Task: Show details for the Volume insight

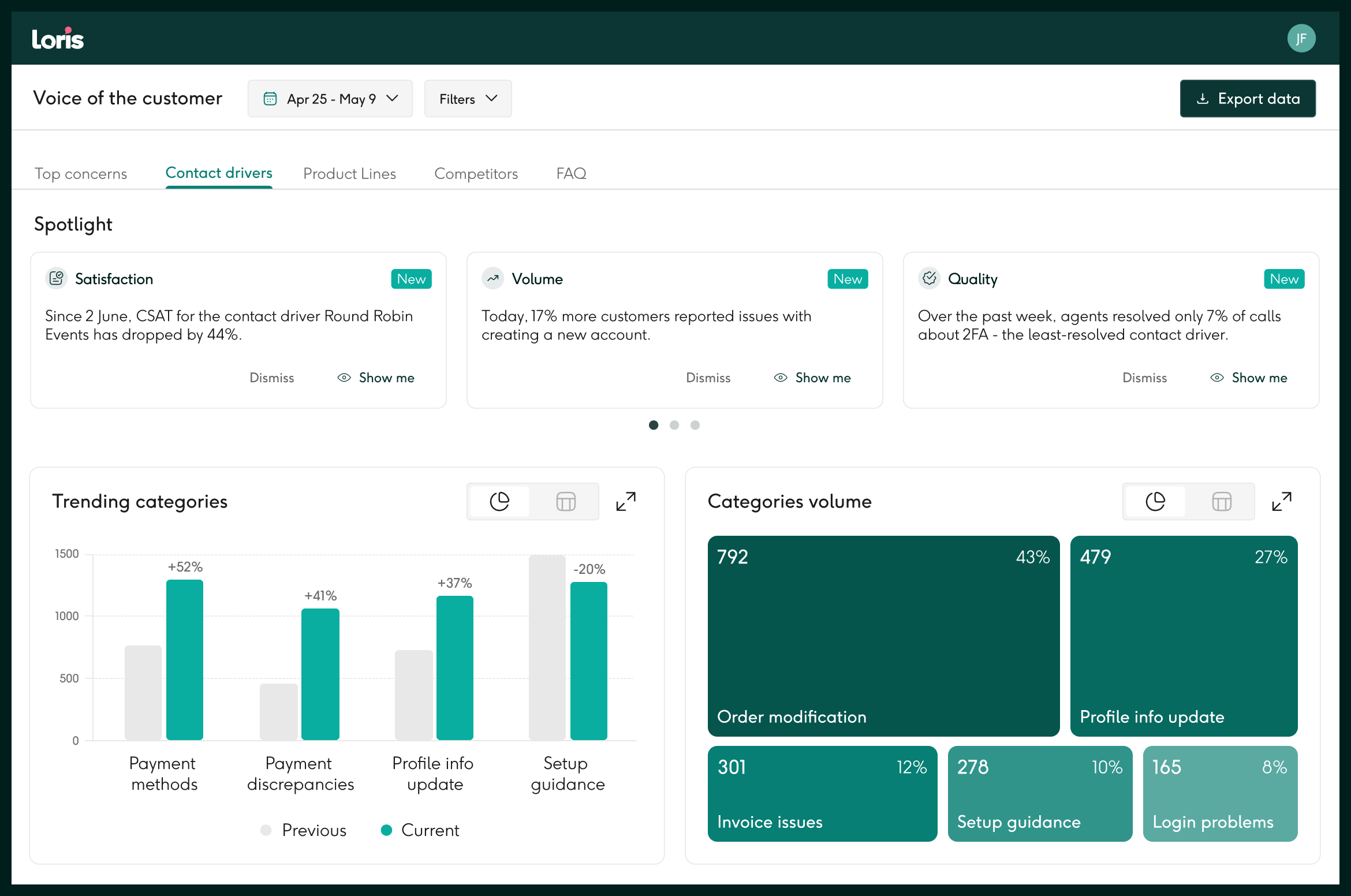Action: (x=812, y=378)
